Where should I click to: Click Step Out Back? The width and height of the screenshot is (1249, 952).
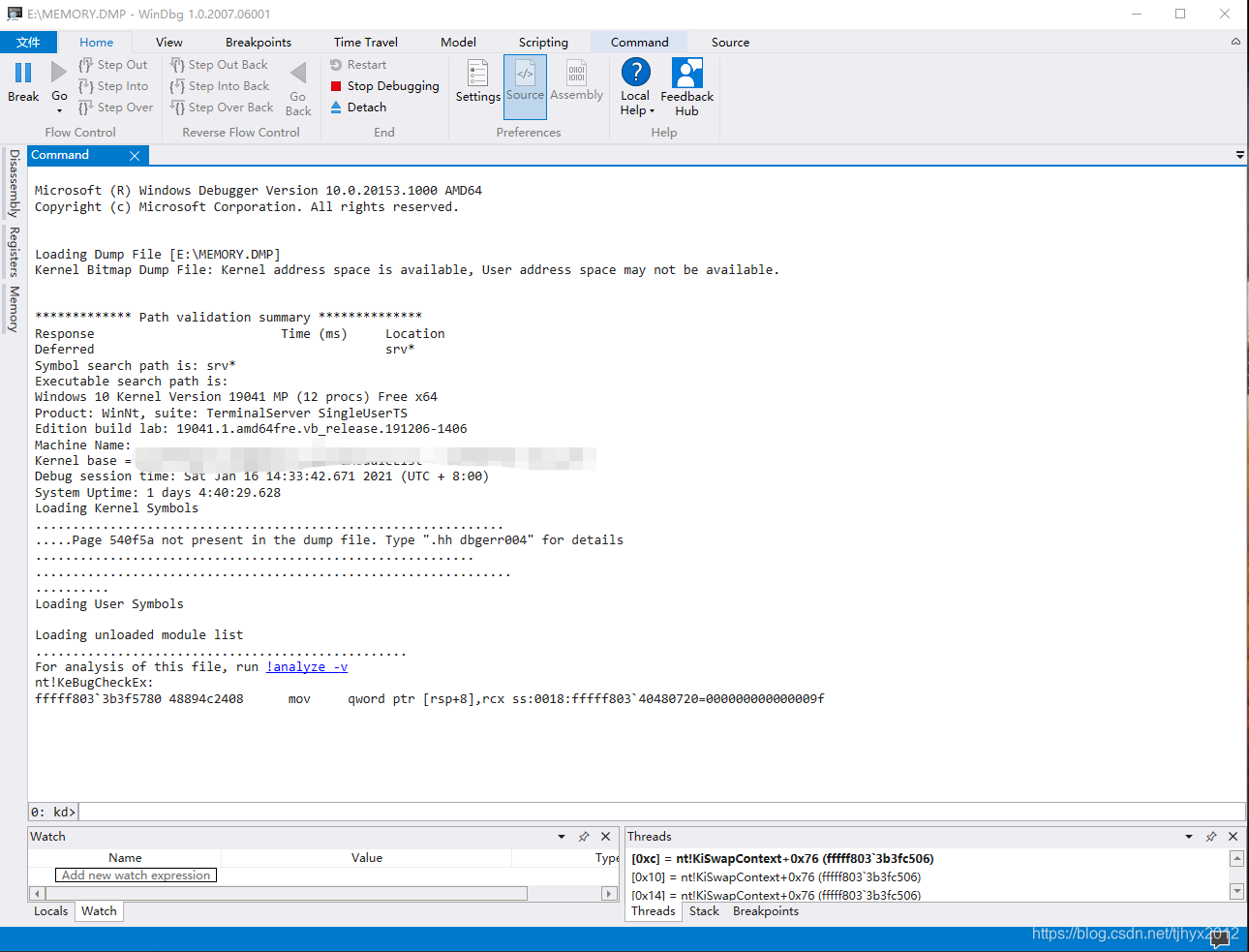tap(220, 65)
